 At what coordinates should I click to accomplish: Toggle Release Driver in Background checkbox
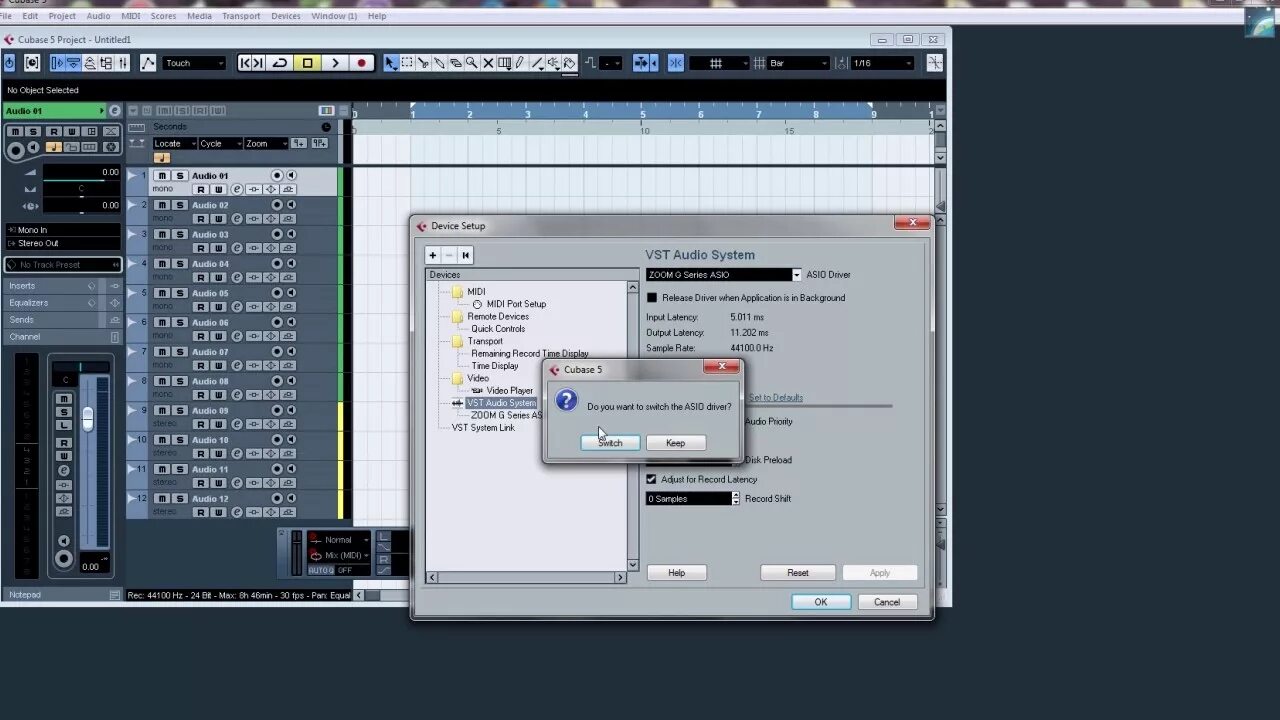[x=652, y=298]
